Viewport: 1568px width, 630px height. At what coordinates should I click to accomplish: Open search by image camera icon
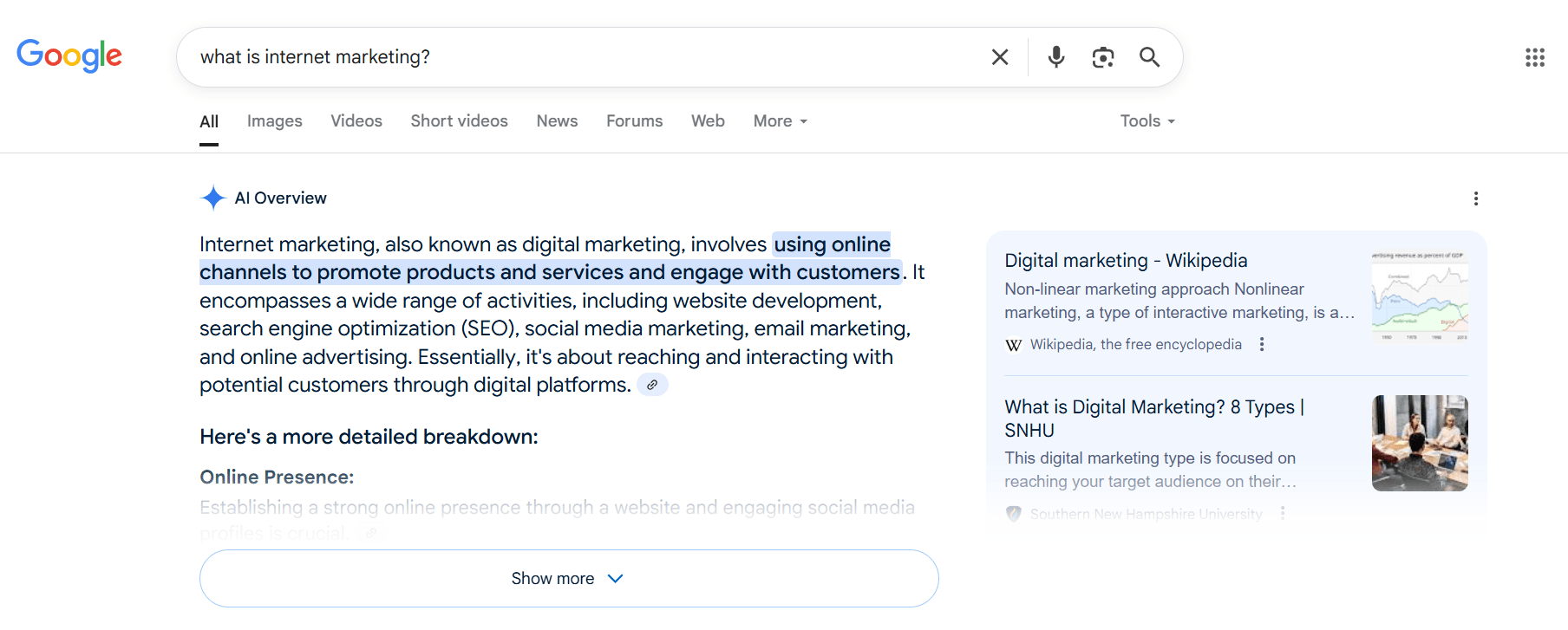(1103, 57)
